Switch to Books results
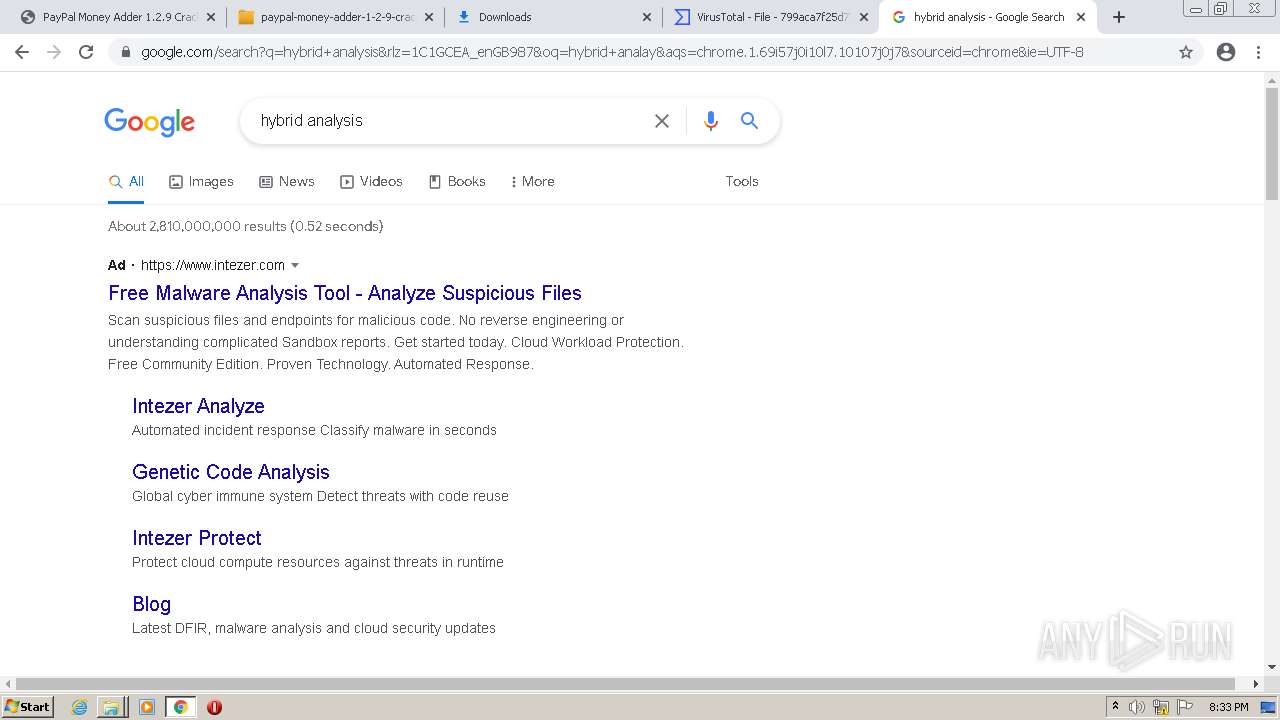Screen dimensions: 1280x720 tap(457, 182)
